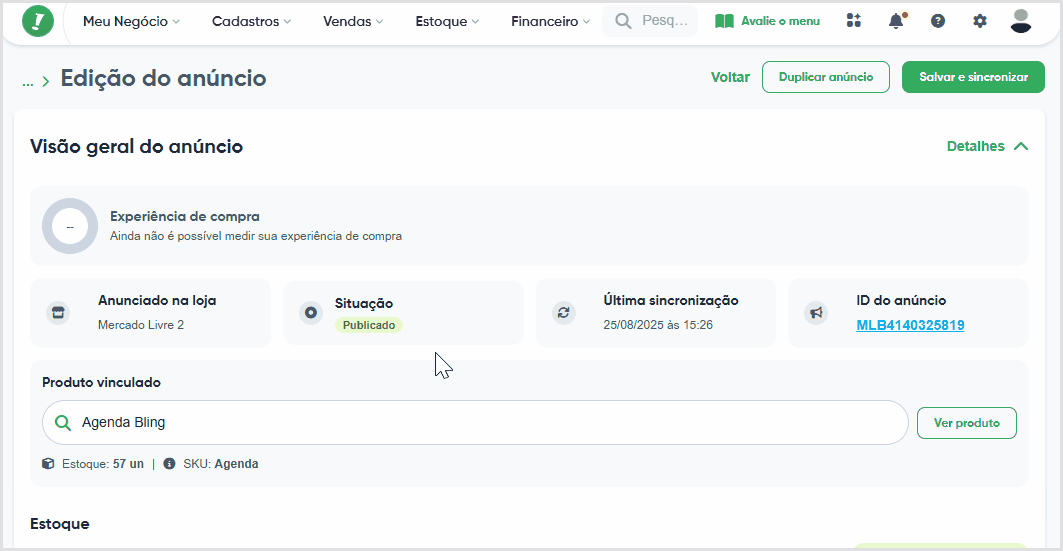This screenshot has width=1063, height=551.
Task: Click the Financeiro chevron arrow
Action: click(x=586, y=22)
